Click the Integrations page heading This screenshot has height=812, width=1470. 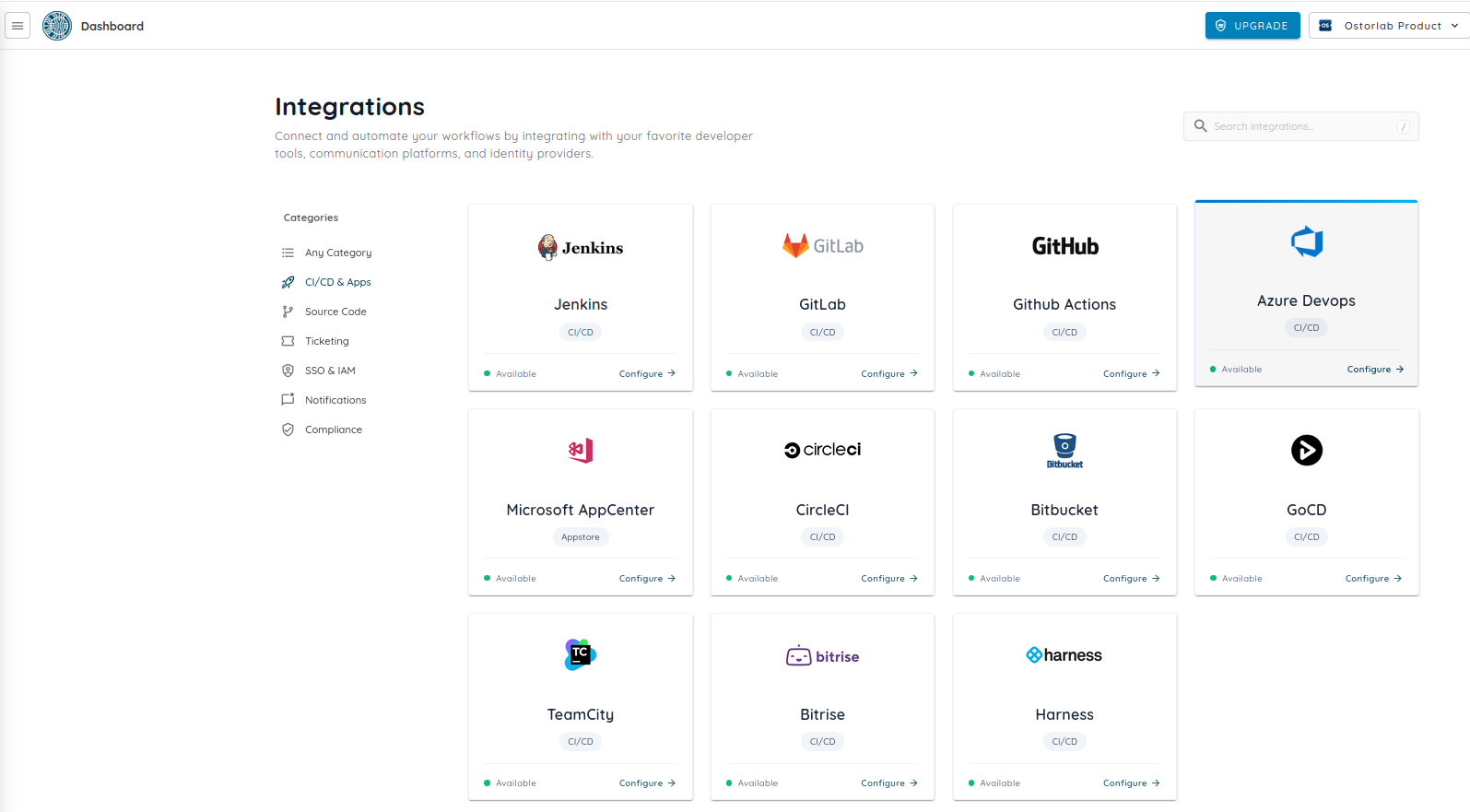(x=349, y=107)
